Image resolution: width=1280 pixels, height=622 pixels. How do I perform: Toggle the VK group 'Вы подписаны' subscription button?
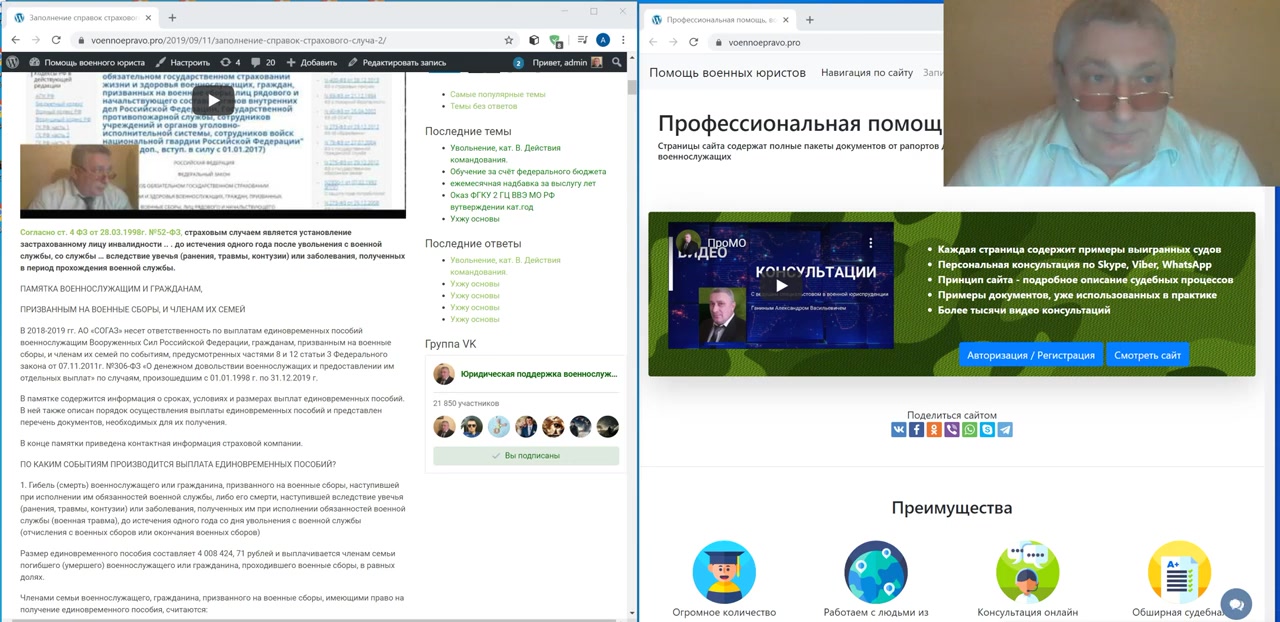tap(526, 456)
